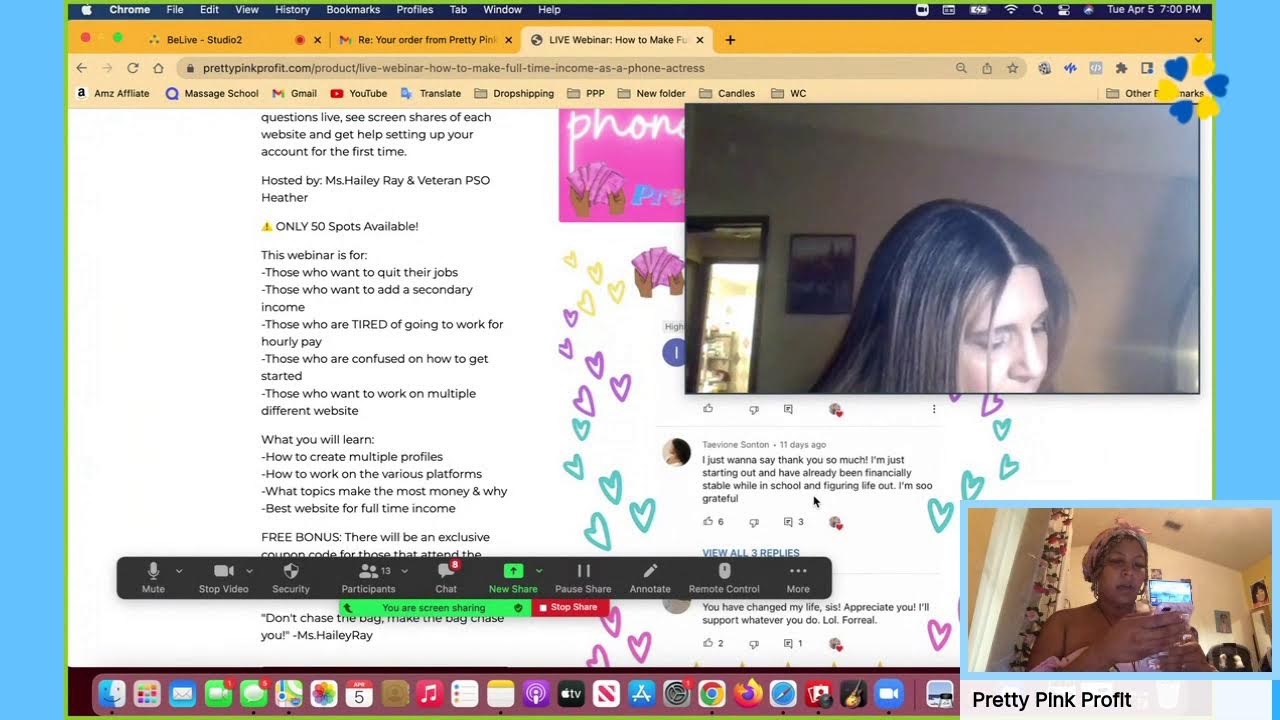Click the Apple menu logo
This screenshot has width=1280, height=720.
point(86,9)
